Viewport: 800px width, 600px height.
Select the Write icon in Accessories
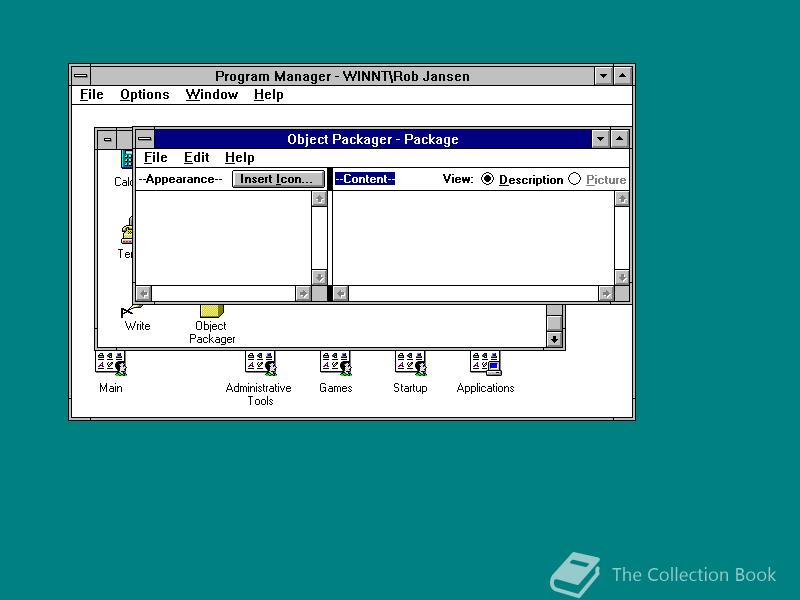point(137,319)
